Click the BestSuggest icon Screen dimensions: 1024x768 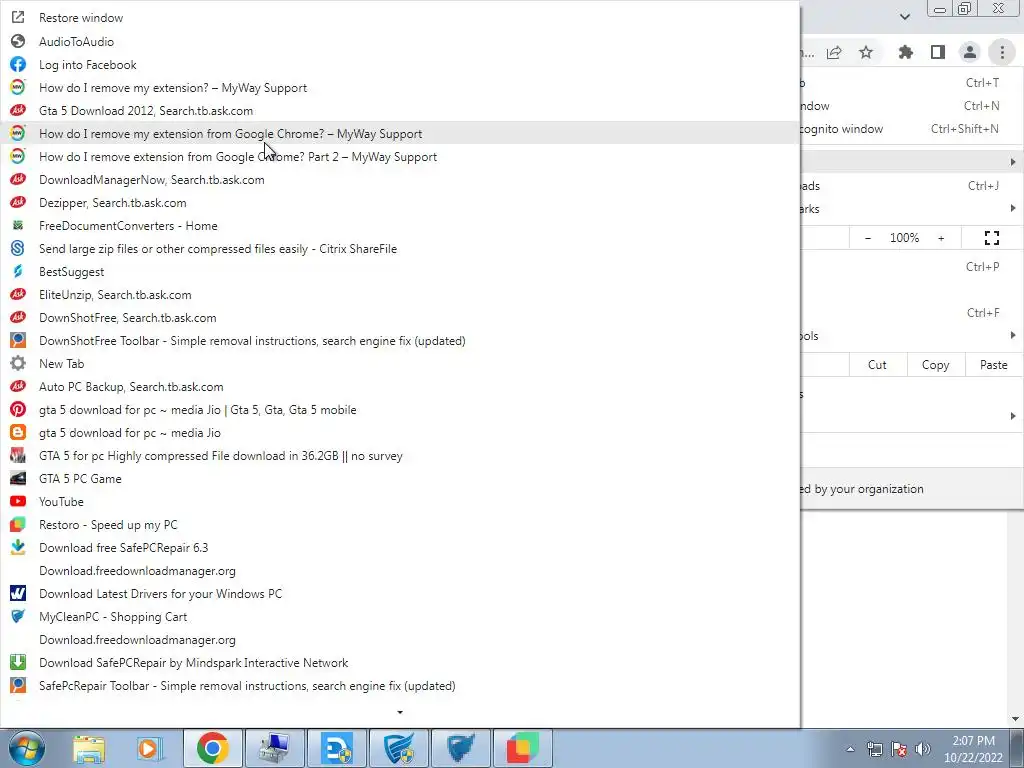click(x=18, y=272)
